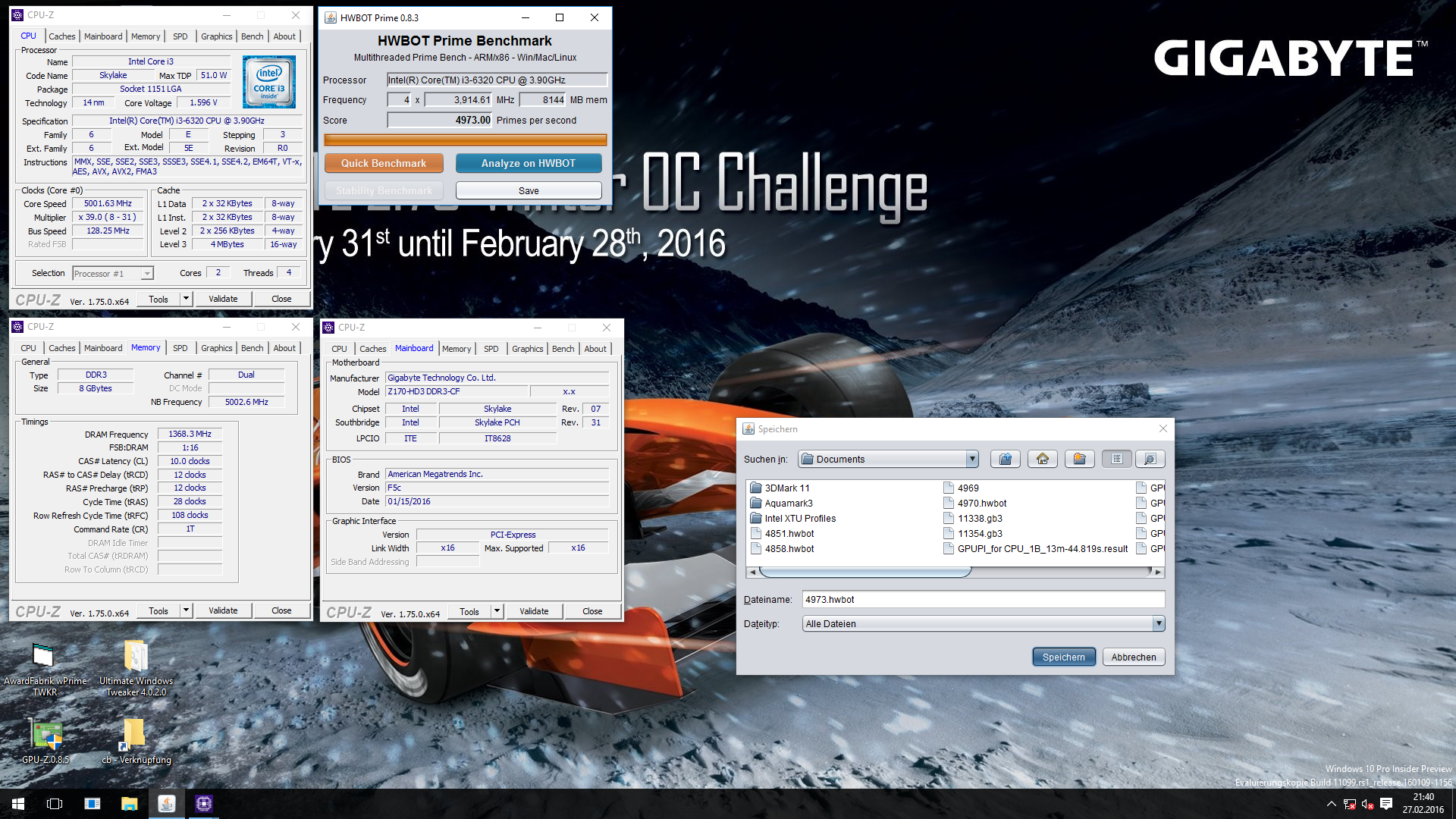Open CPU tab in Mainboard CPU-Z window
1456x819 pixels.
339,349
